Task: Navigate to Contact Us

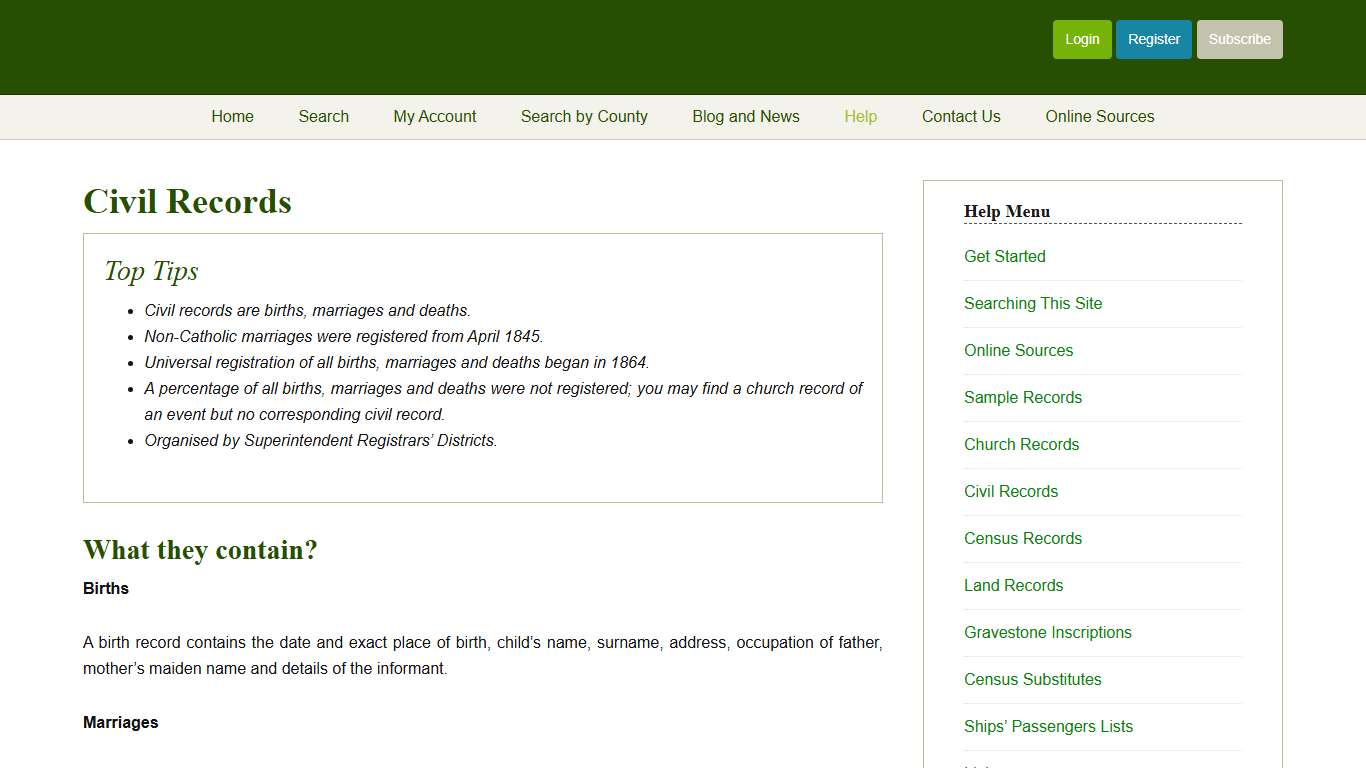Action: coord(960,117)
